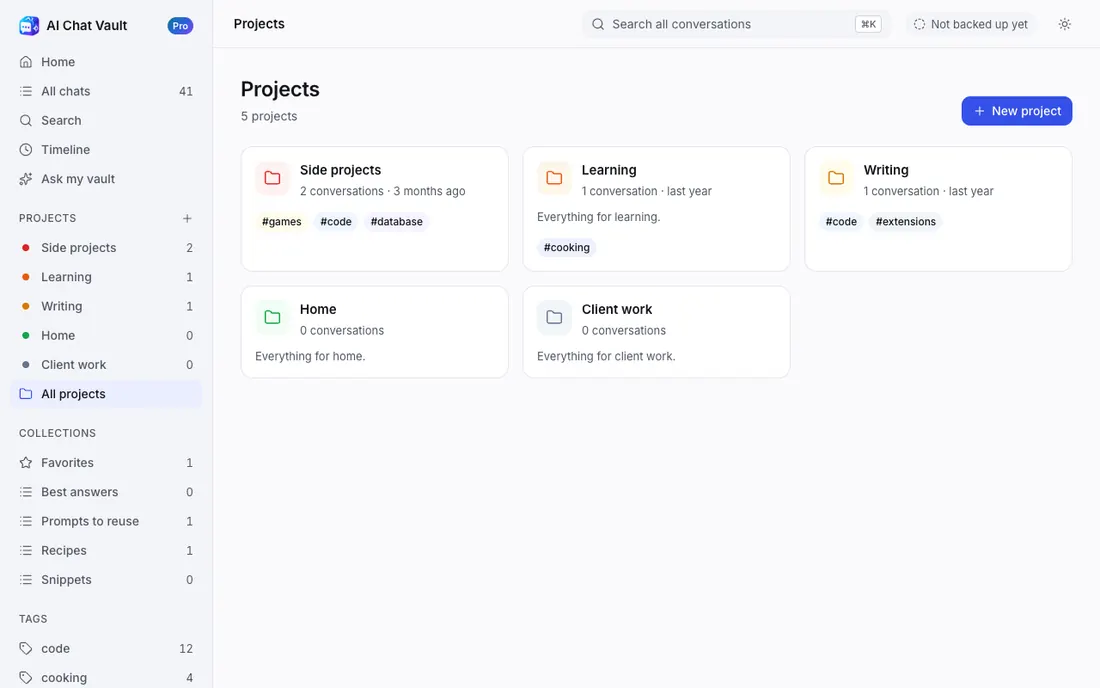Click the Not backed up yet status
The image size is (1100, 688).
tap(970, 24)
